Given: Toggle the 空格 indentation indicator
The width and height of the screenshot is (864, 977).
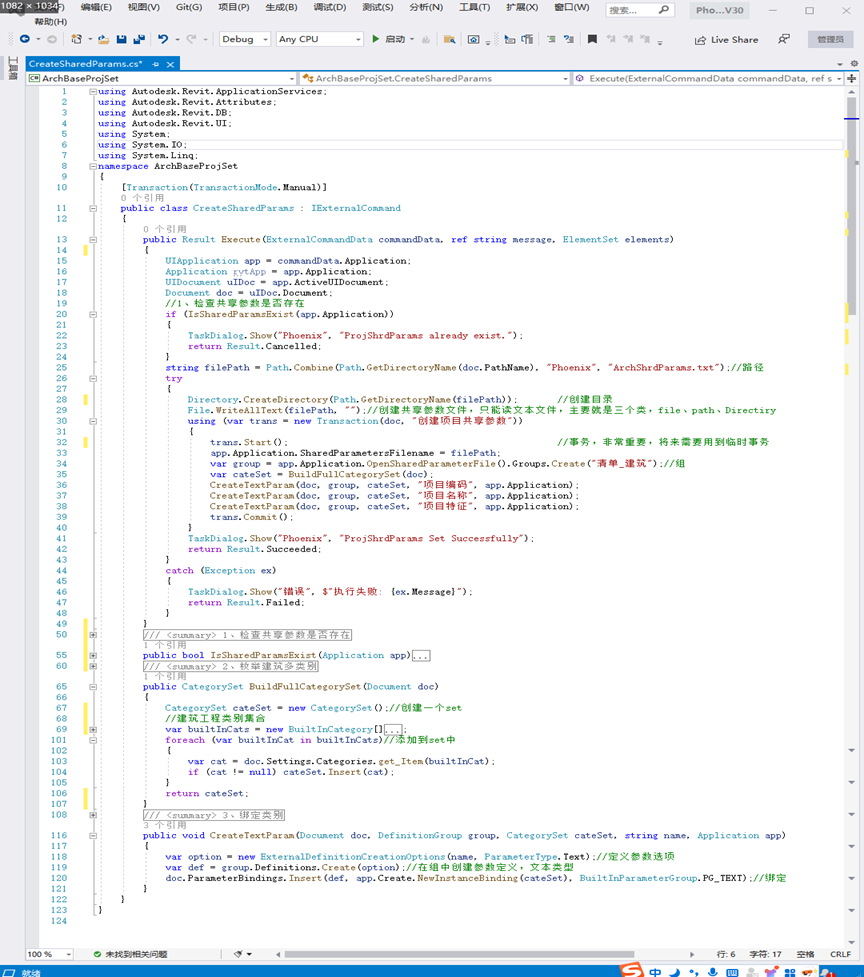Looking at the screenshot, I should click(805, 954).
